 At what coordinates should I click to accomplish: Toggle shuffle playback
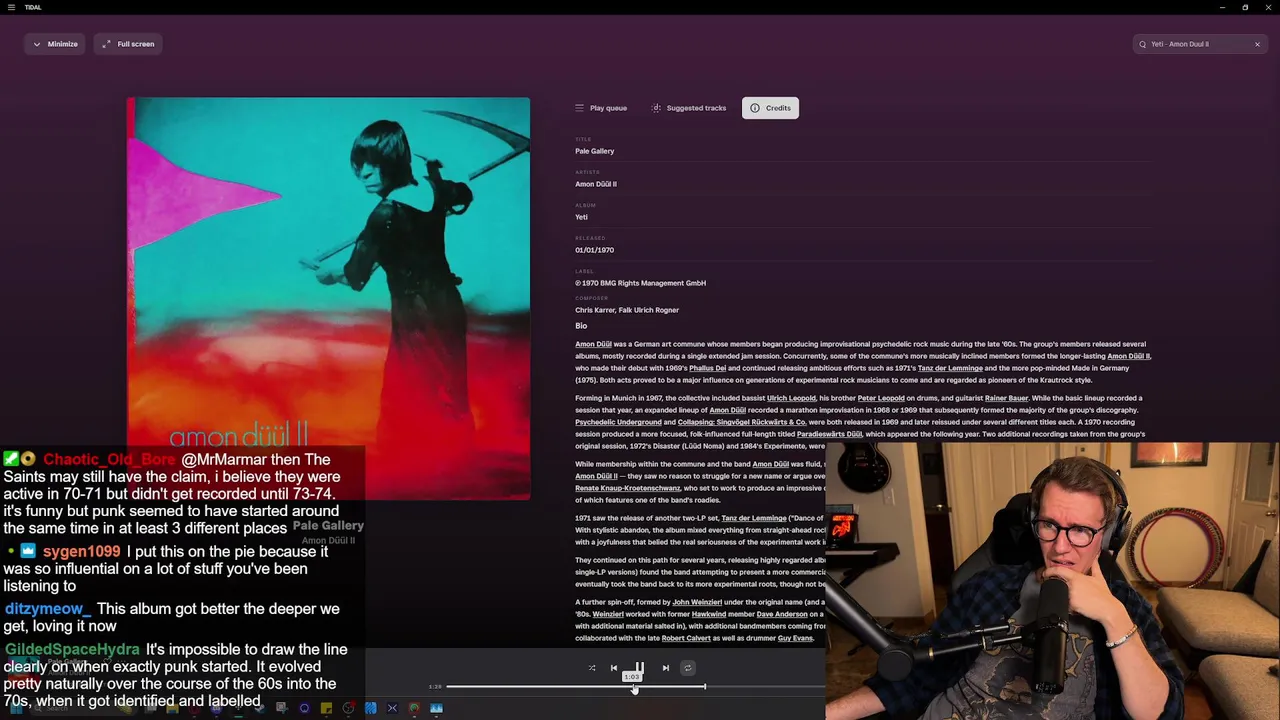coord(592,668)
